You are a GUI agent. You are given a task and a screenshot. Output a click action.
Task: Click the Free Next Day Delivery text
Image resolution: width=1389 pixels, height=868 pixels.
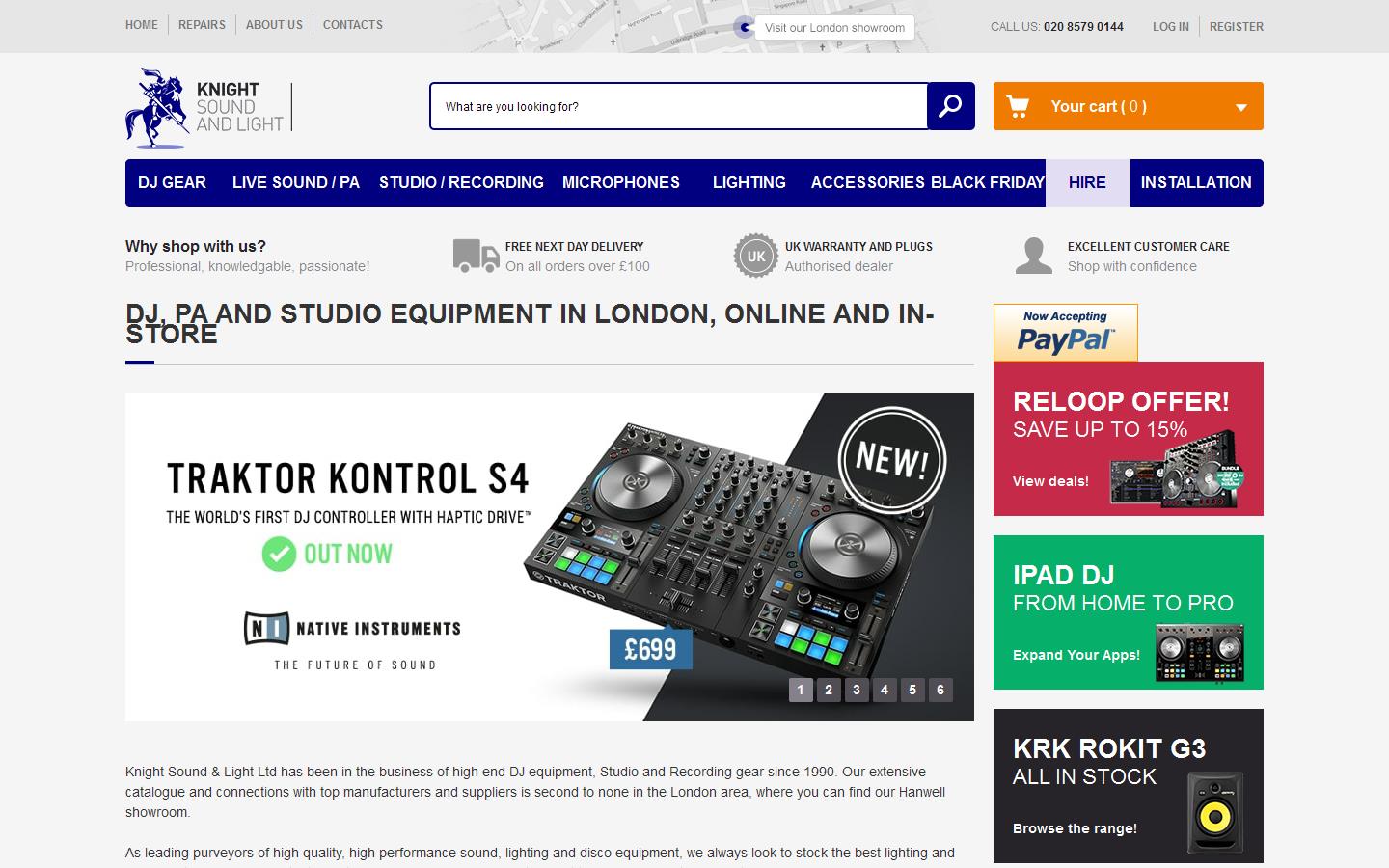(574, 247)
